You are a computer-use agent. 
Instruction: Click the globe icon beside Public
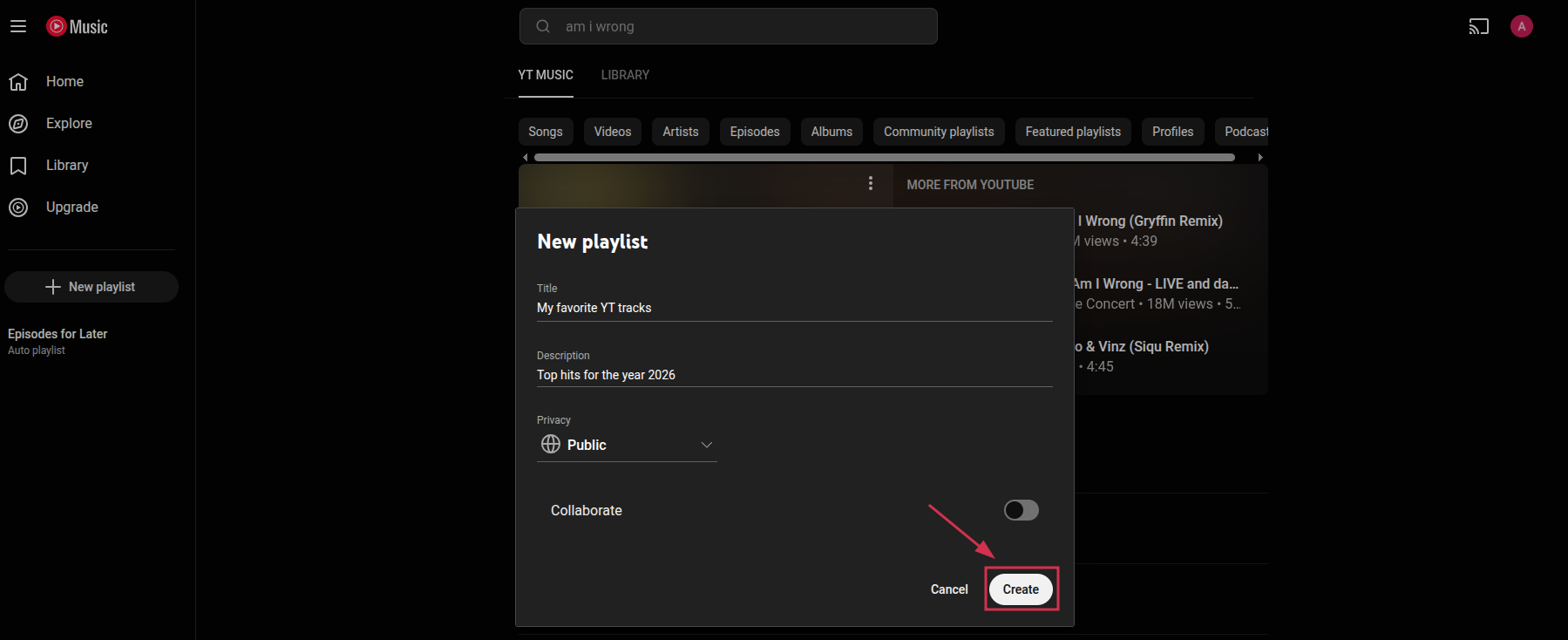tap(551, 444)
